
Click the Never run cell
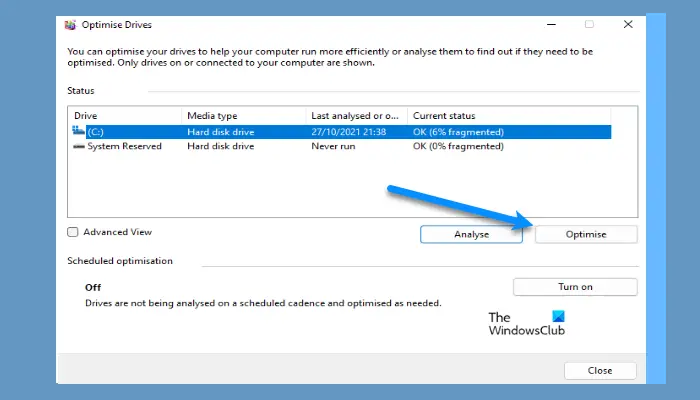pos(333,146)
